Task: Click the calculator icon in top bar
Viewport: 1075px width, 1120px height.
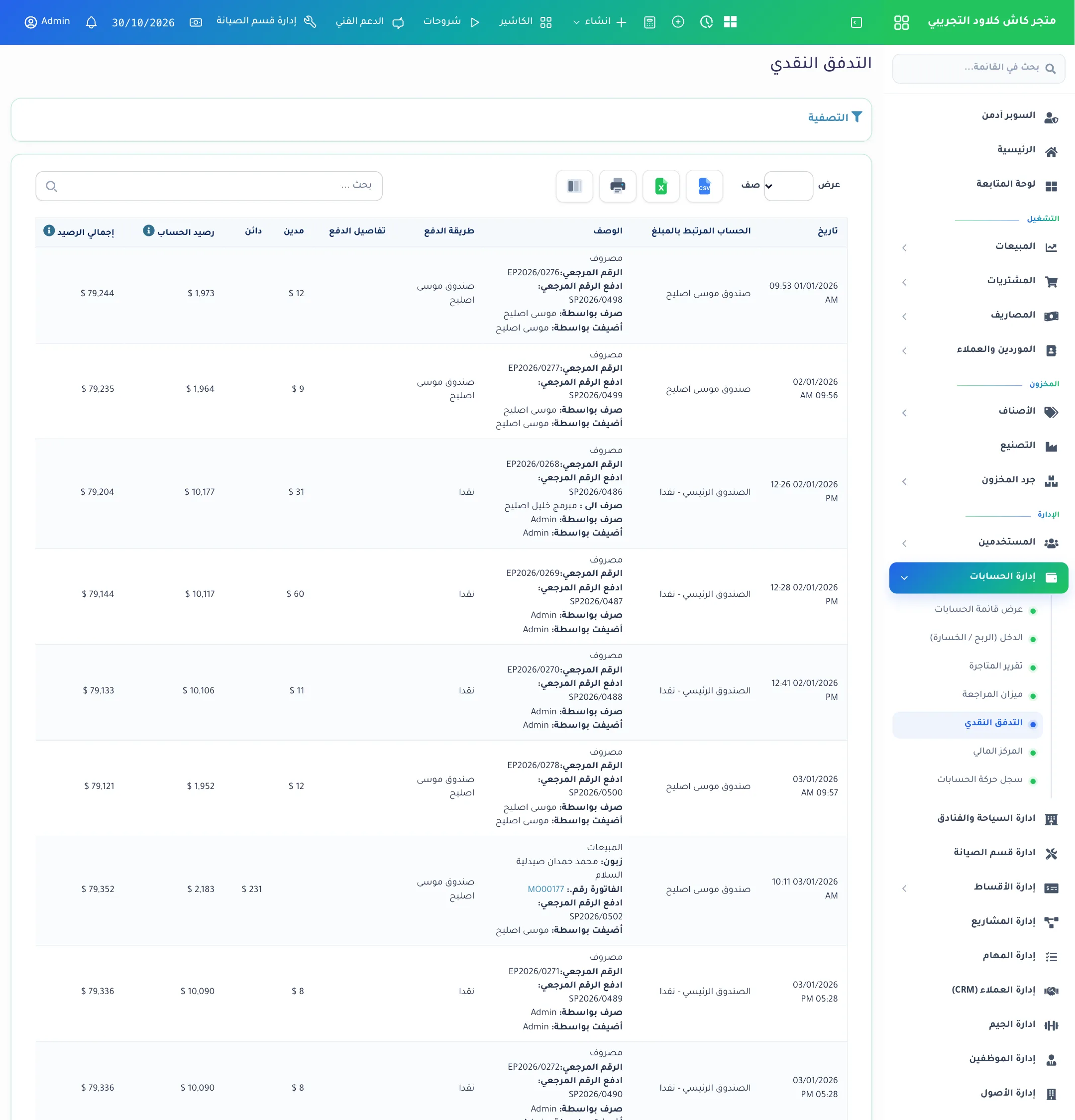Action: click(x=649, y=22)
